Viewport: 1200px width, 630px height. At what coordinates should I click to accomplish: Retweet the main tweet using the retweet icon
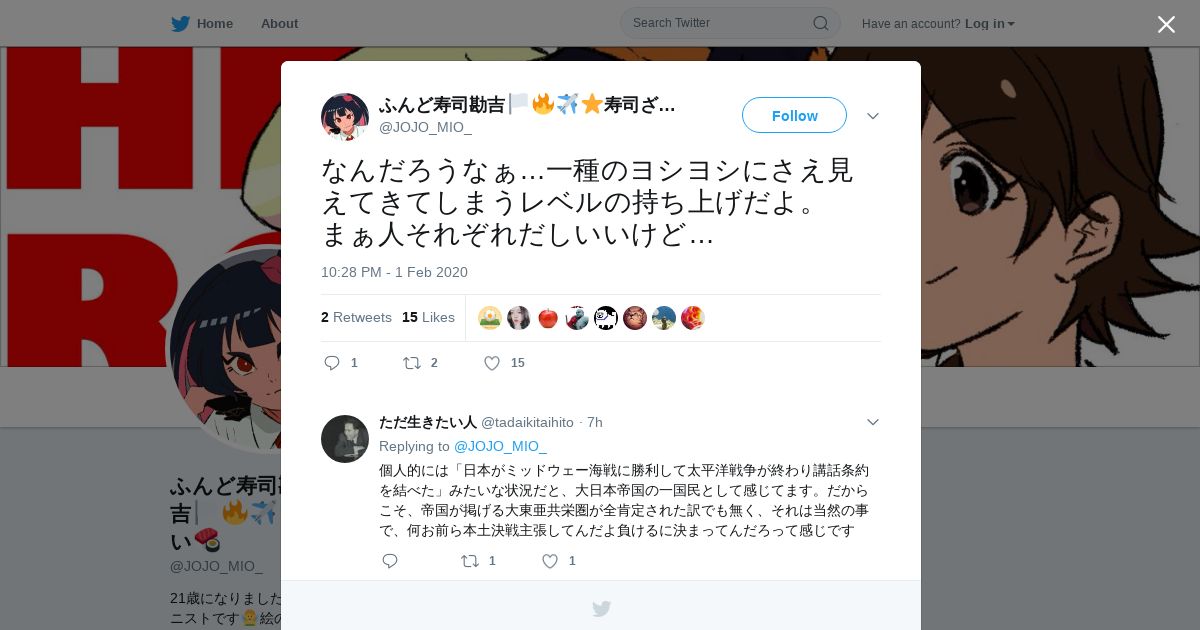pyautogui.click(x=411, y=363)
